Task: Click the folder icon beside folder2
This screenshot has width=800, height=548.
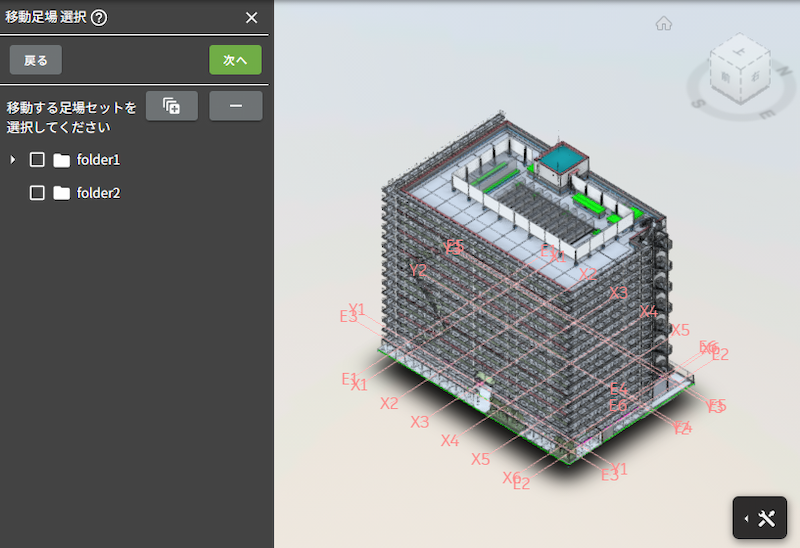Action: coord(62,193)
